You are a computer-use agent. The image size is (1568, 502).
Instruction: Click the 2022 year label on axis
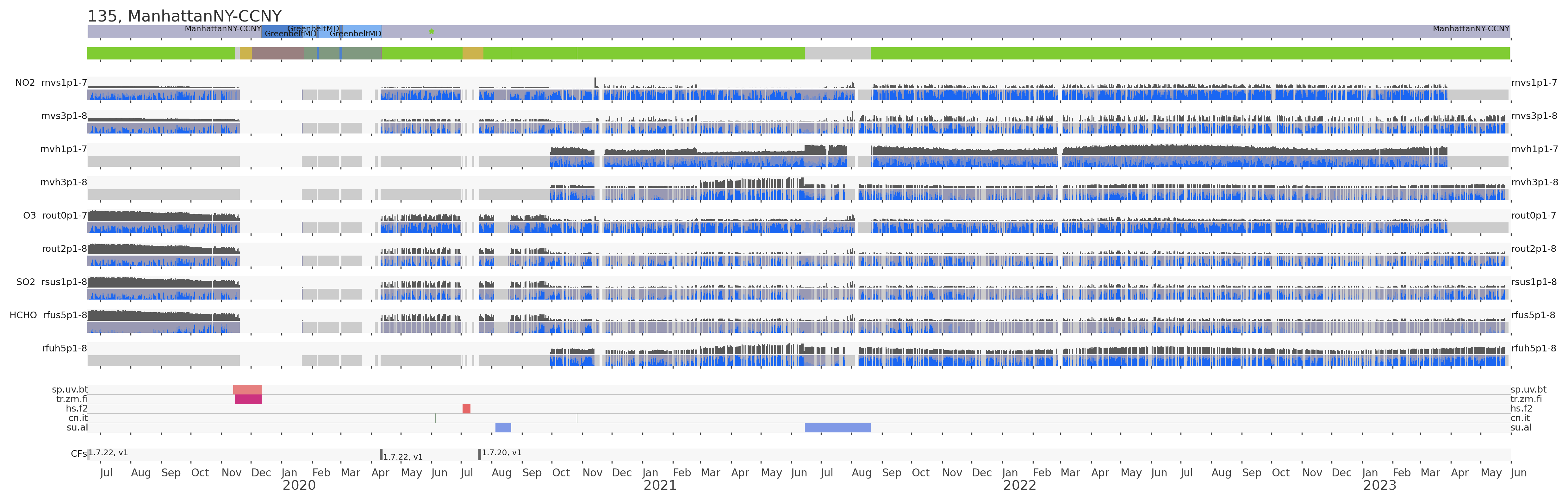[1020, 486]
